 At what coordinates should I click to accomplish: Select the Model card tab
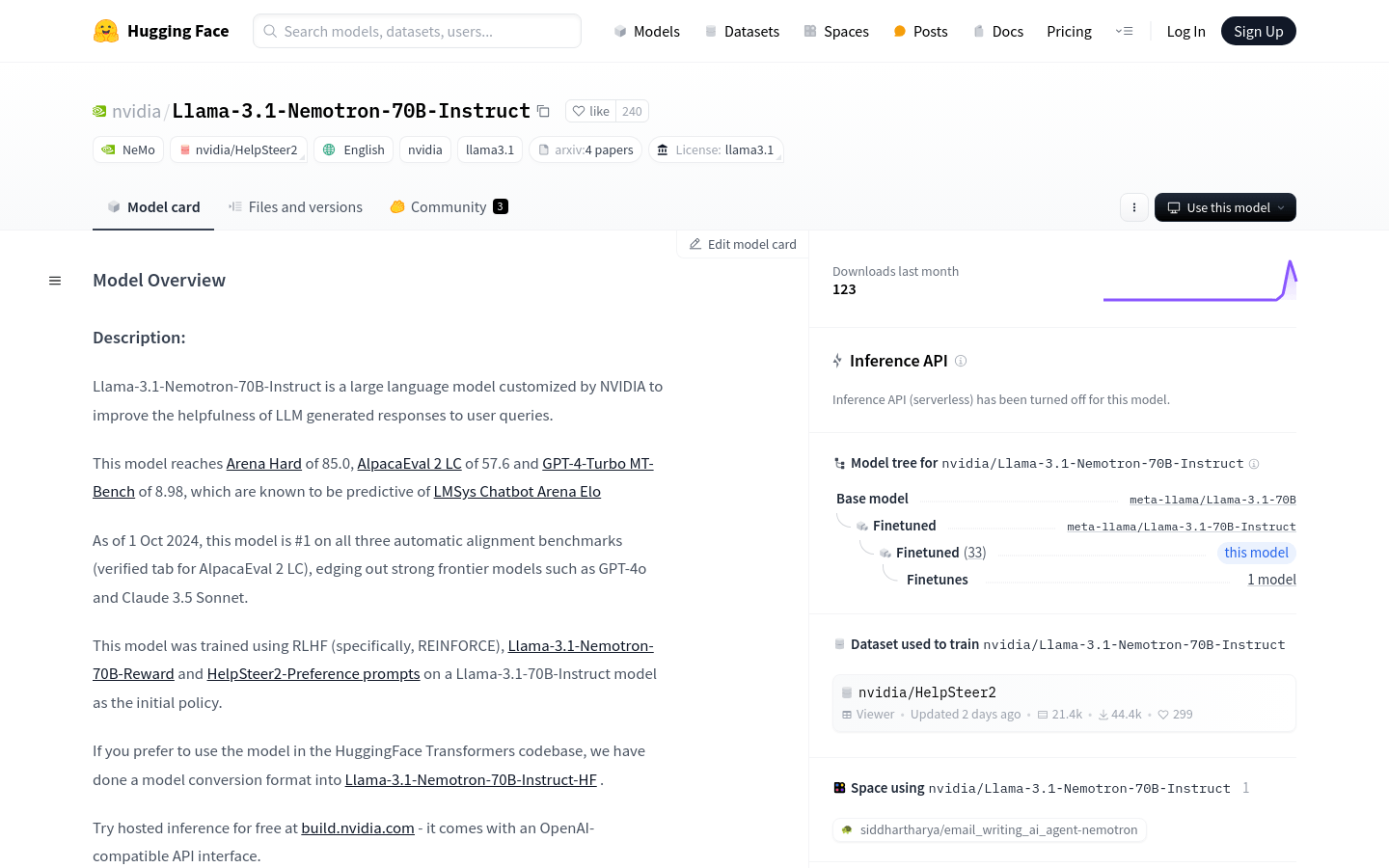pos(153,206)
